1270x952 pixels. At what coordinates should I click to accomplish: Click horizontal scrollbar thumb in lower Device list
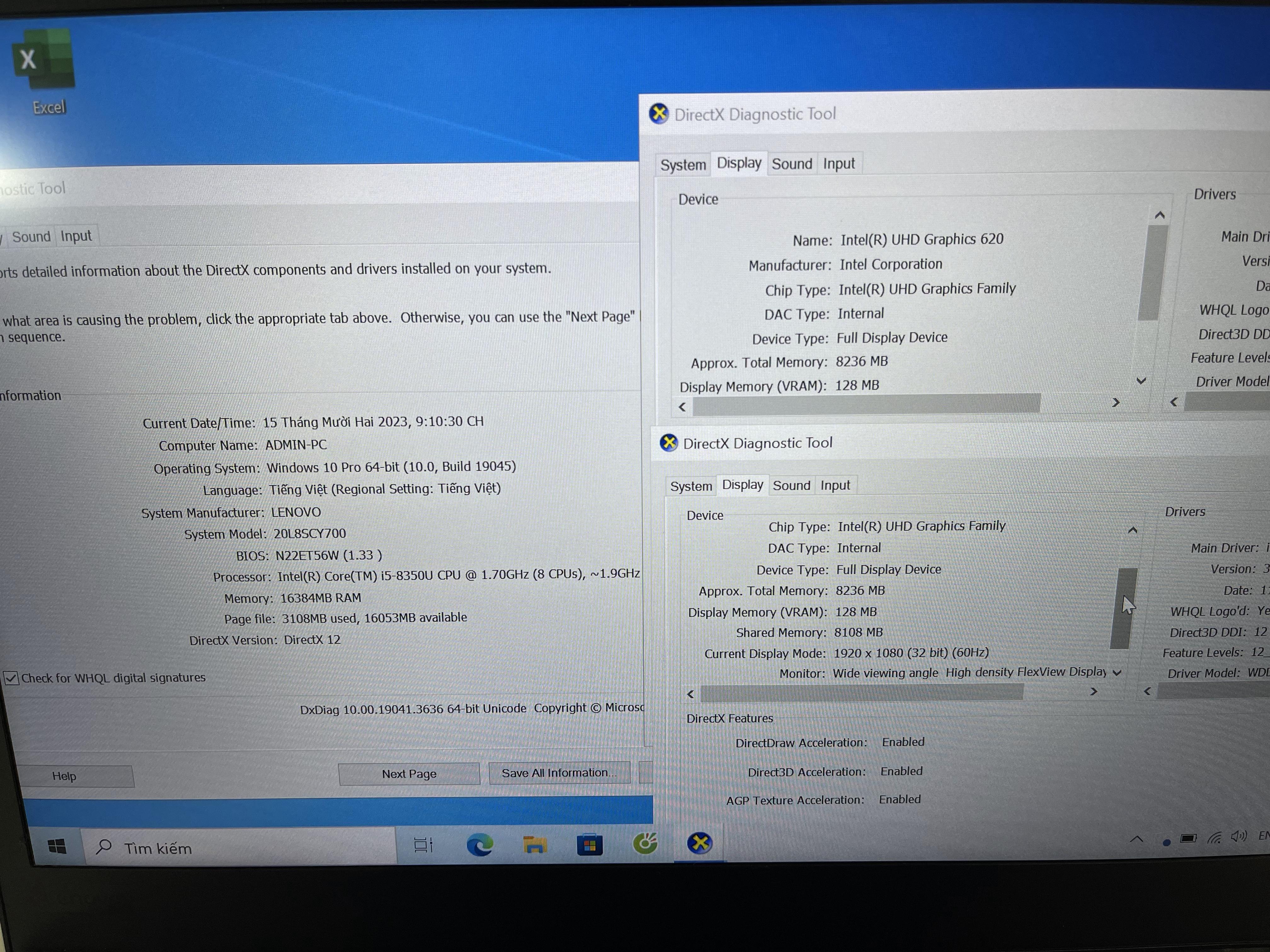tap(861, 693)
